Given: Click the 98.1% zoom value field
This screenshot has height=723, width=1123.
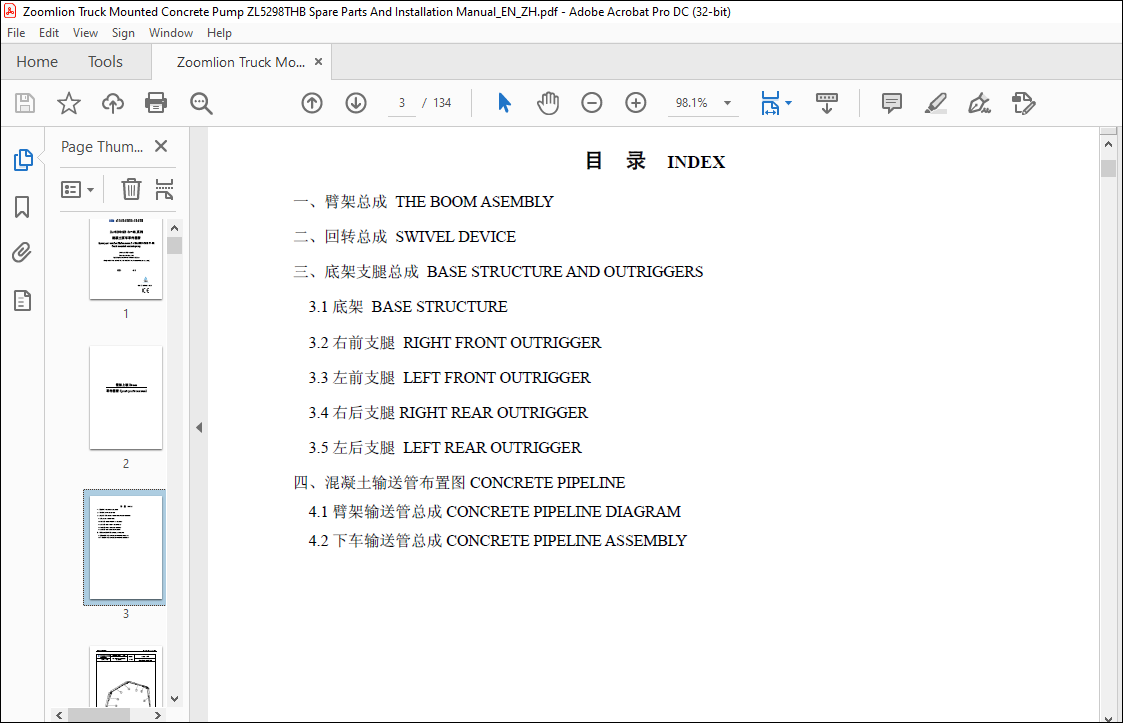Looking at the screenshot, I should point(692,103).
